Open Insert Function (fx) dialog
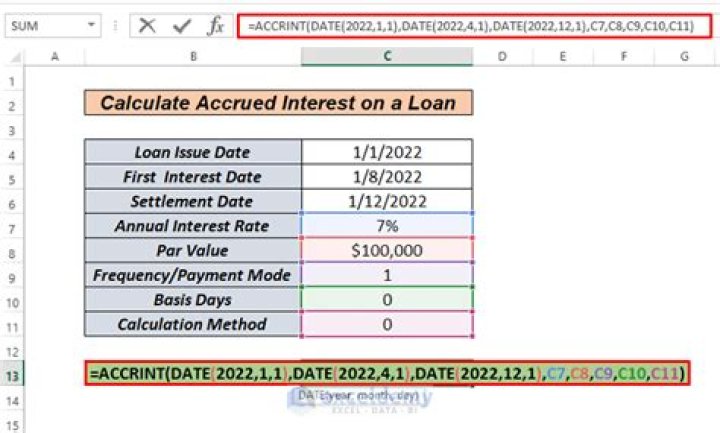 click(x=215, y=26)
